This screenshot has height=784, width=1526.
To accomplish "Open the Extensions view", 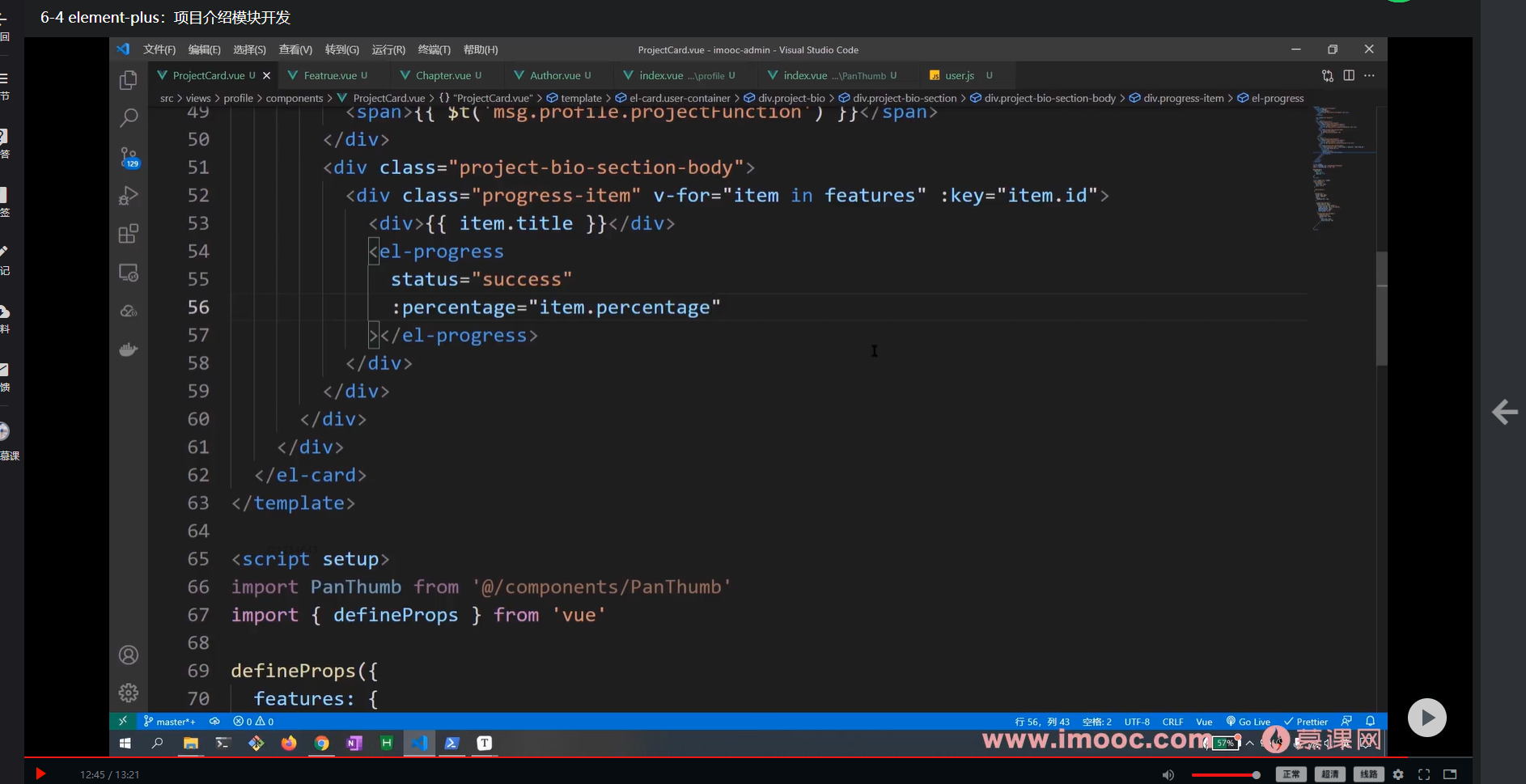I will (128, 234).
